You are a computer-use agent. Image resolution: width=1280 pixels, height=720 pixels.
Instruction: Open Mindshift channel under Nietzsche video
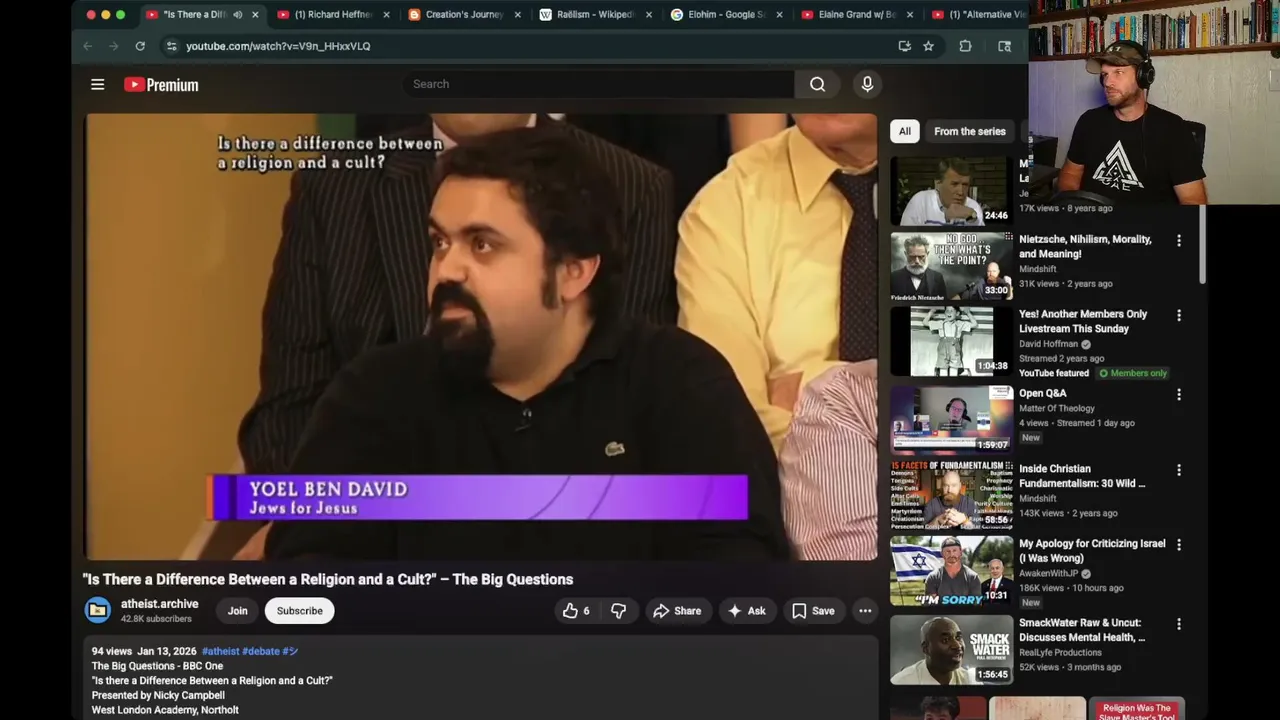[1037, 269]
